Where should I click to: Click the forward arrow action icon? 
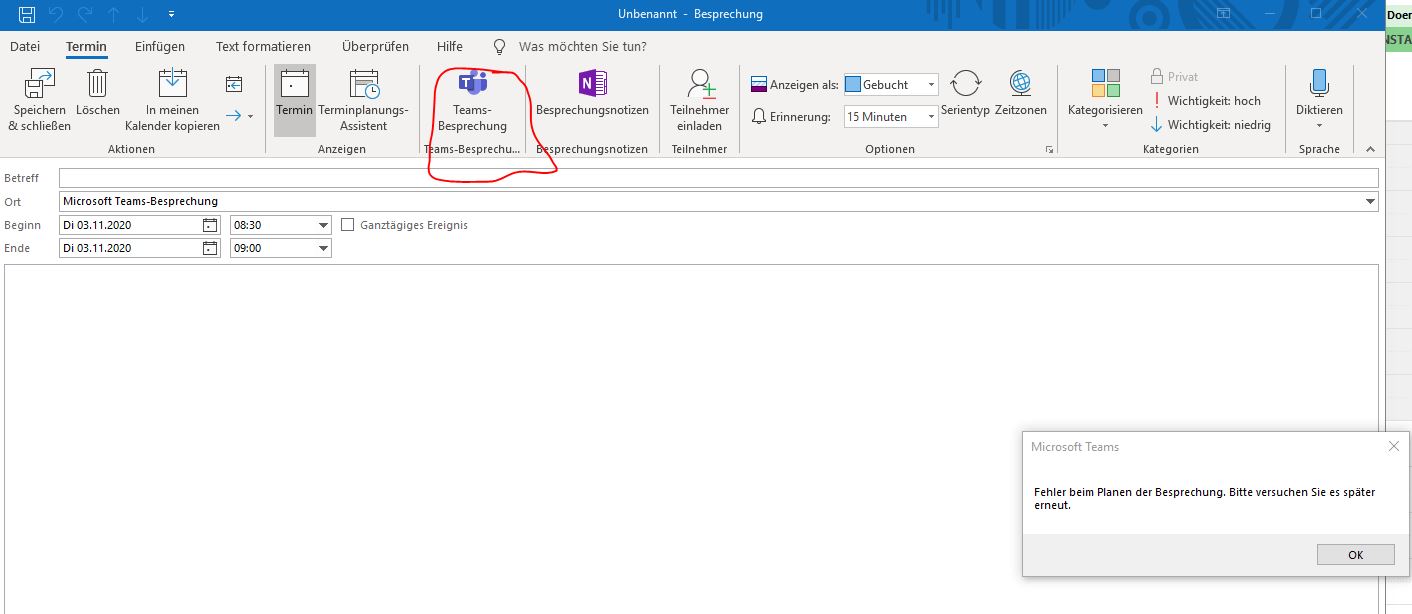(233, 116)
